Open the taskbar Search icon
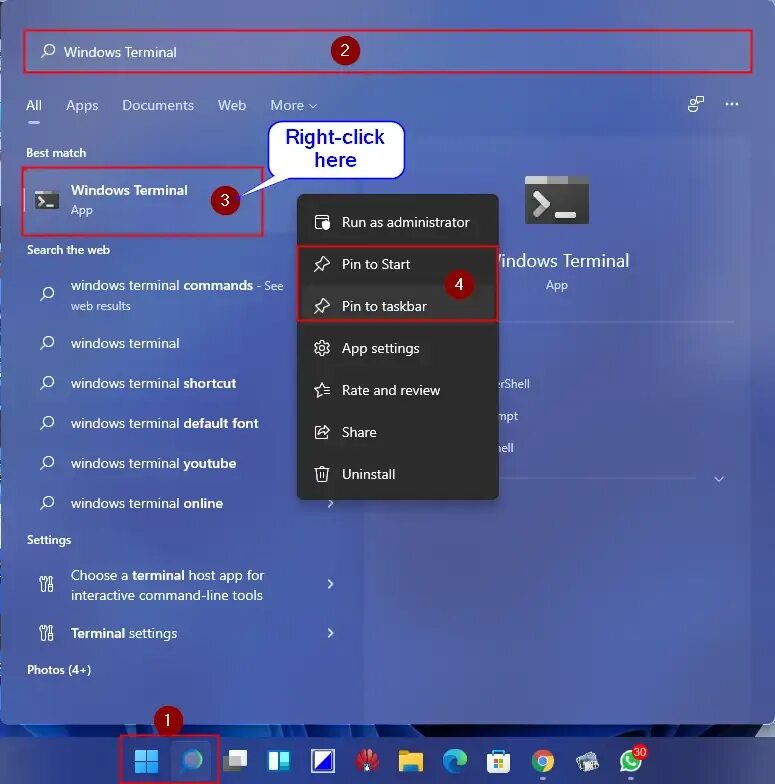Image resolution: width=775 pixels, height=784 pixels. 192,760
